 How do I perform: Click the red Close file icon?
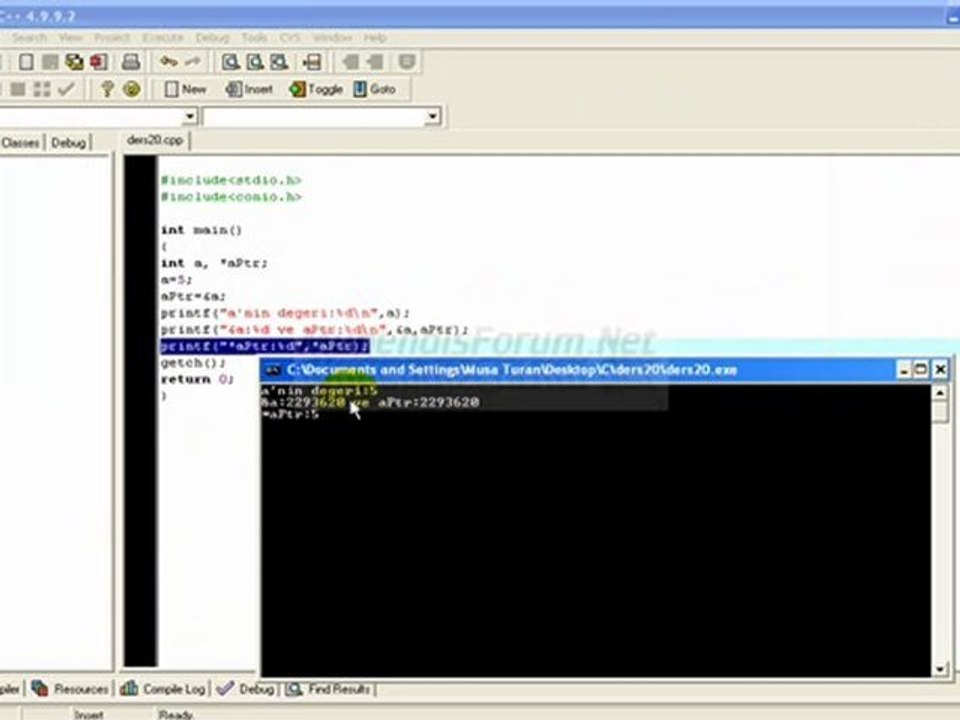[99, 62]
